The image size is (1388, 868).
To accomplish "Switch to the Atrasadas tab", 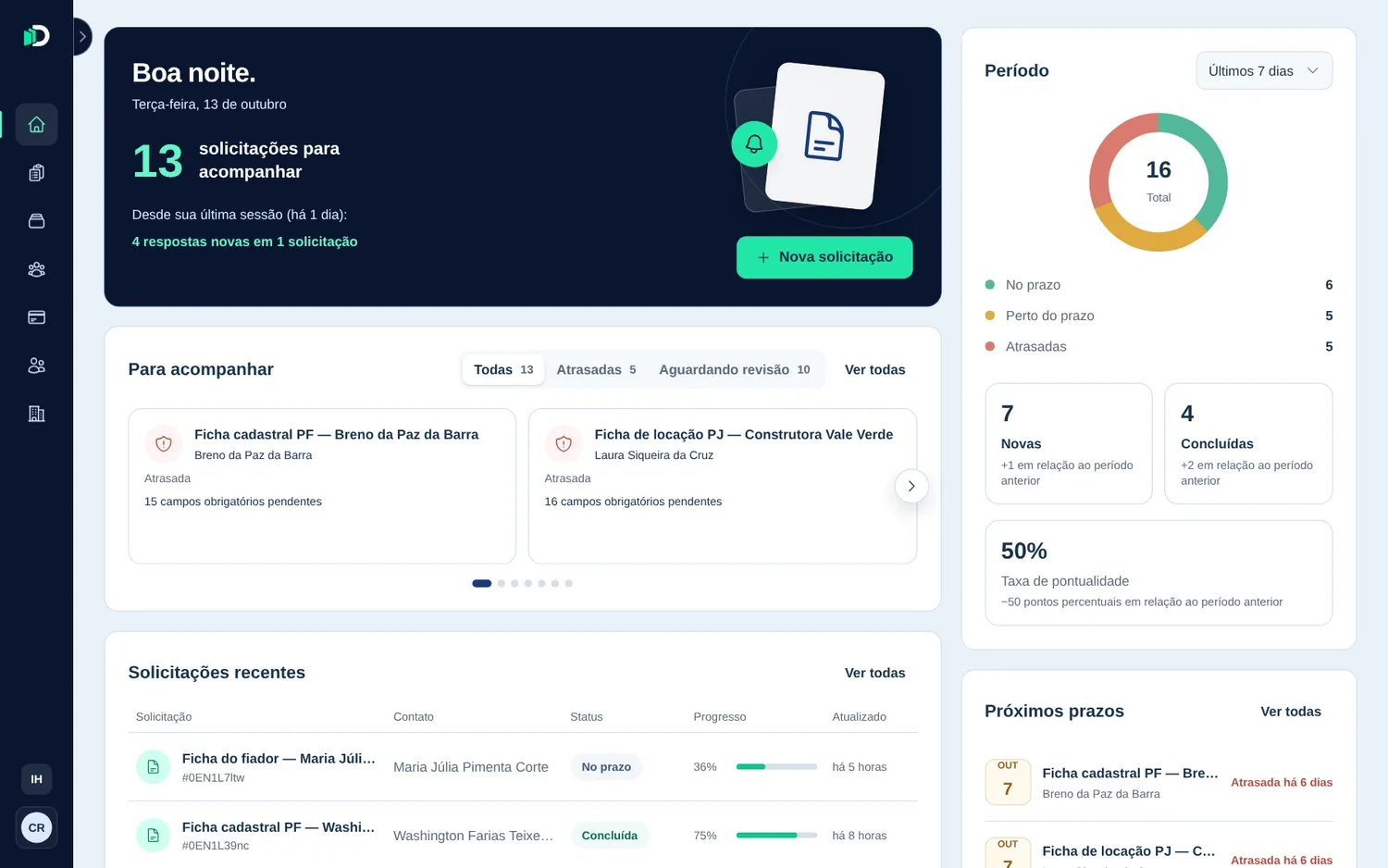I will click(x=596, y=369).
